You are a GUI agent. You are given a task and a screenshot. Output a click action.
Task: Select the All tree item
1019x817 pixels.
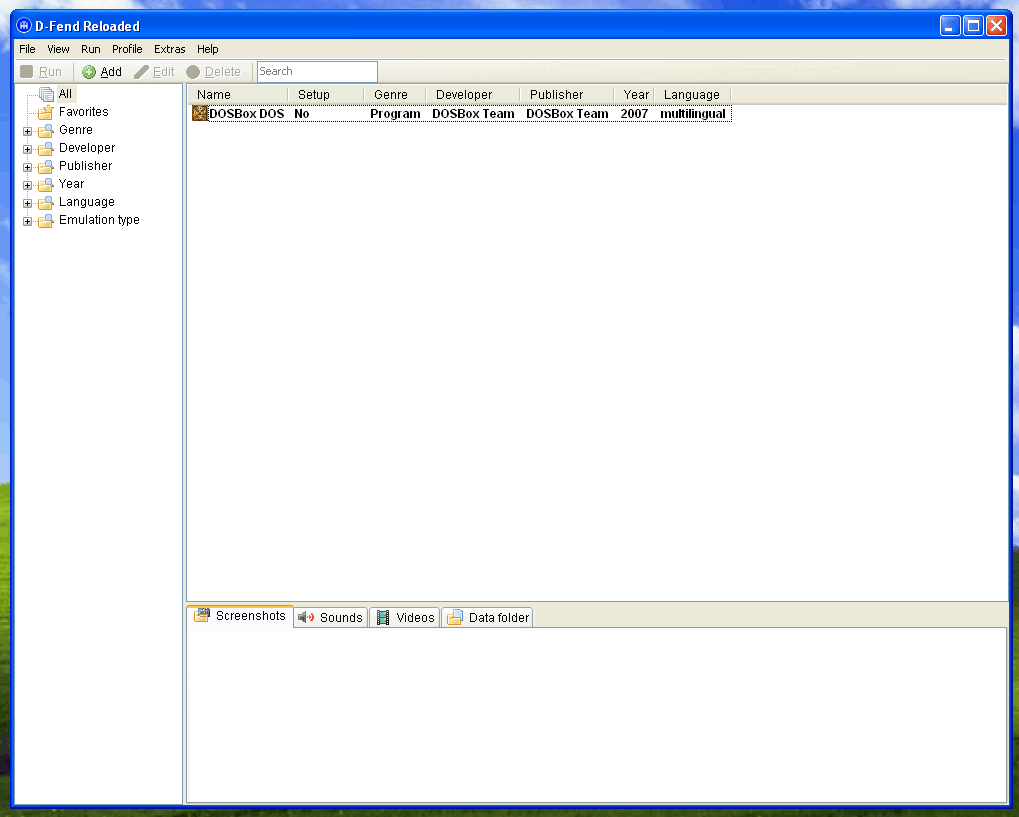point(65,94)
